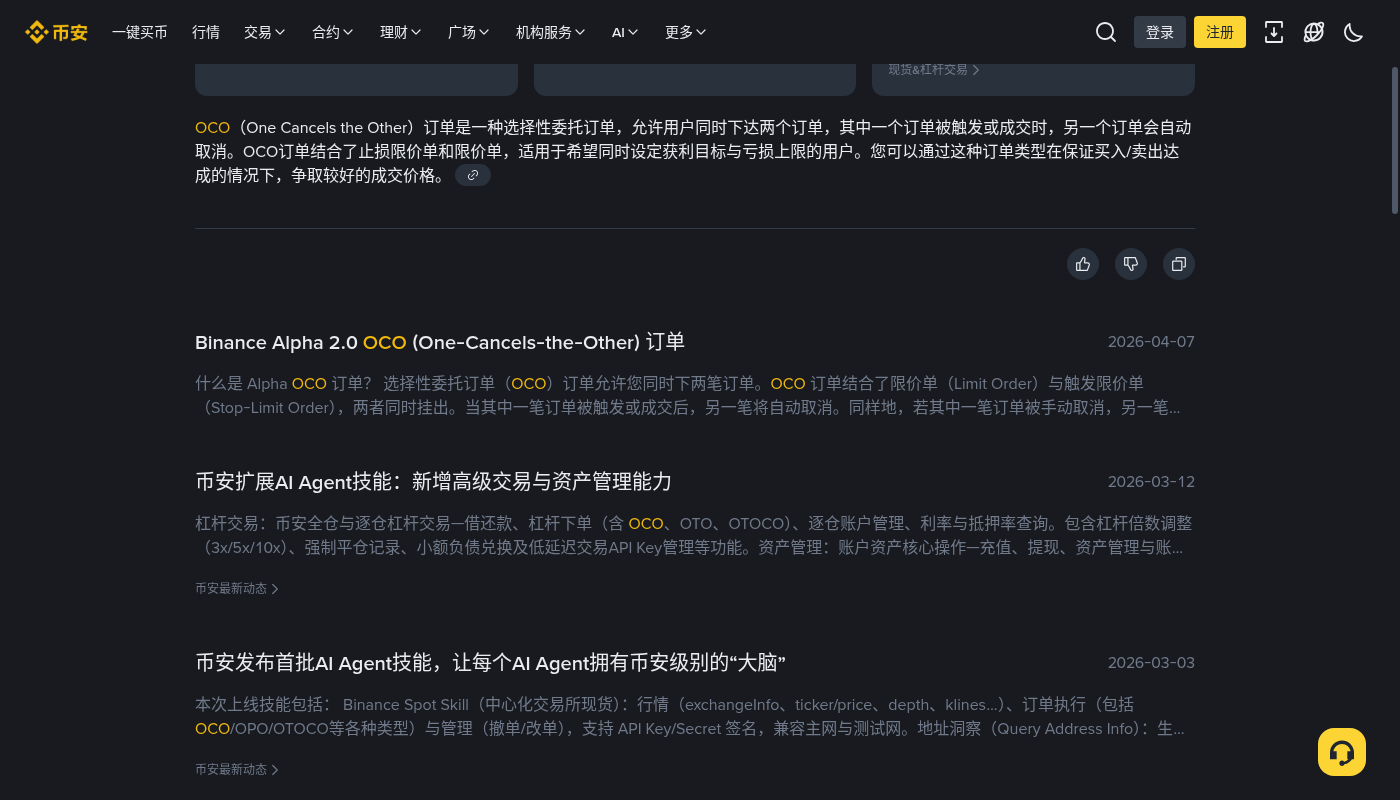This screenshot has height=800, width=1400.
Task: Expand the 更多 dropdown menu
Action: (x=686, y=32)
